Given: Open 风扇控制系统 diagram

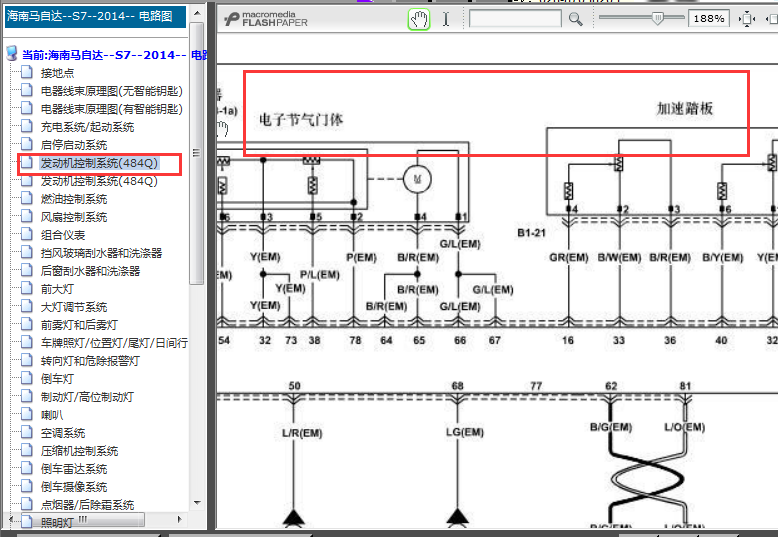Looking at the screenshot, I should pos(74,217).
